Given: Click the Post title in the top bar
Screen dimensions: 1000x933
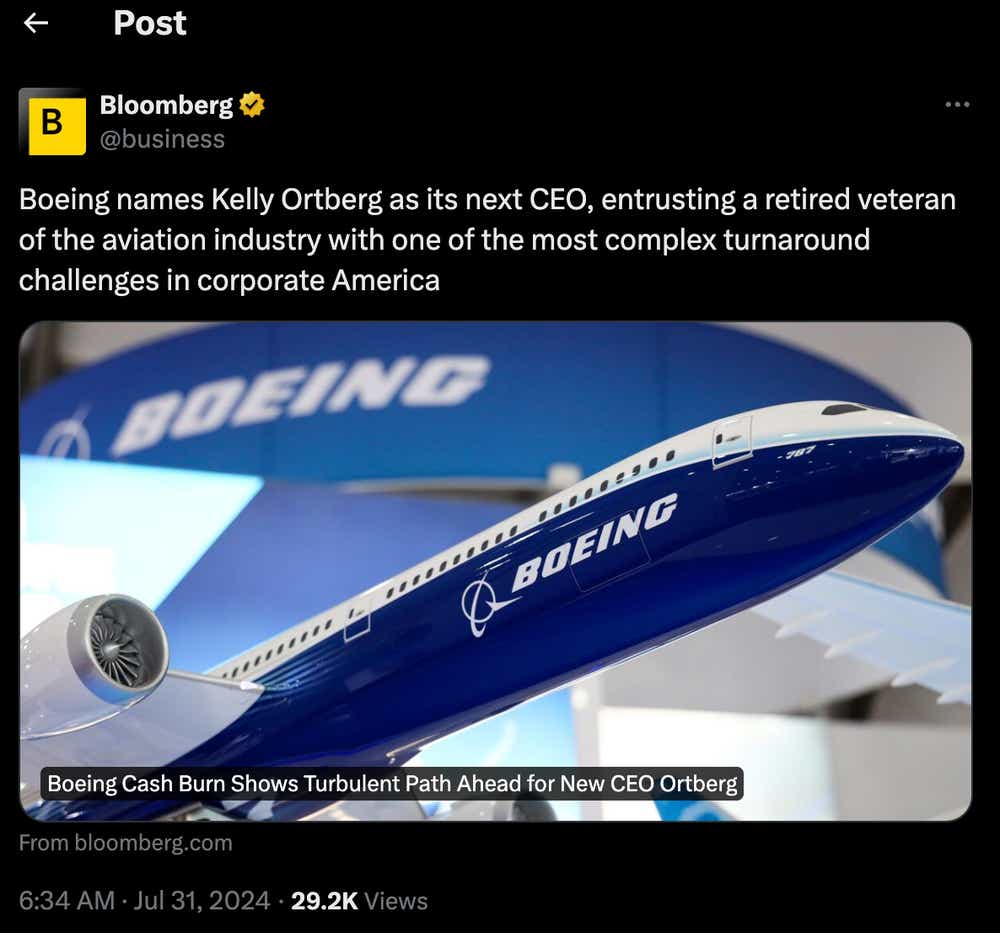Looking at the screenshot, I should click(149, 23).
